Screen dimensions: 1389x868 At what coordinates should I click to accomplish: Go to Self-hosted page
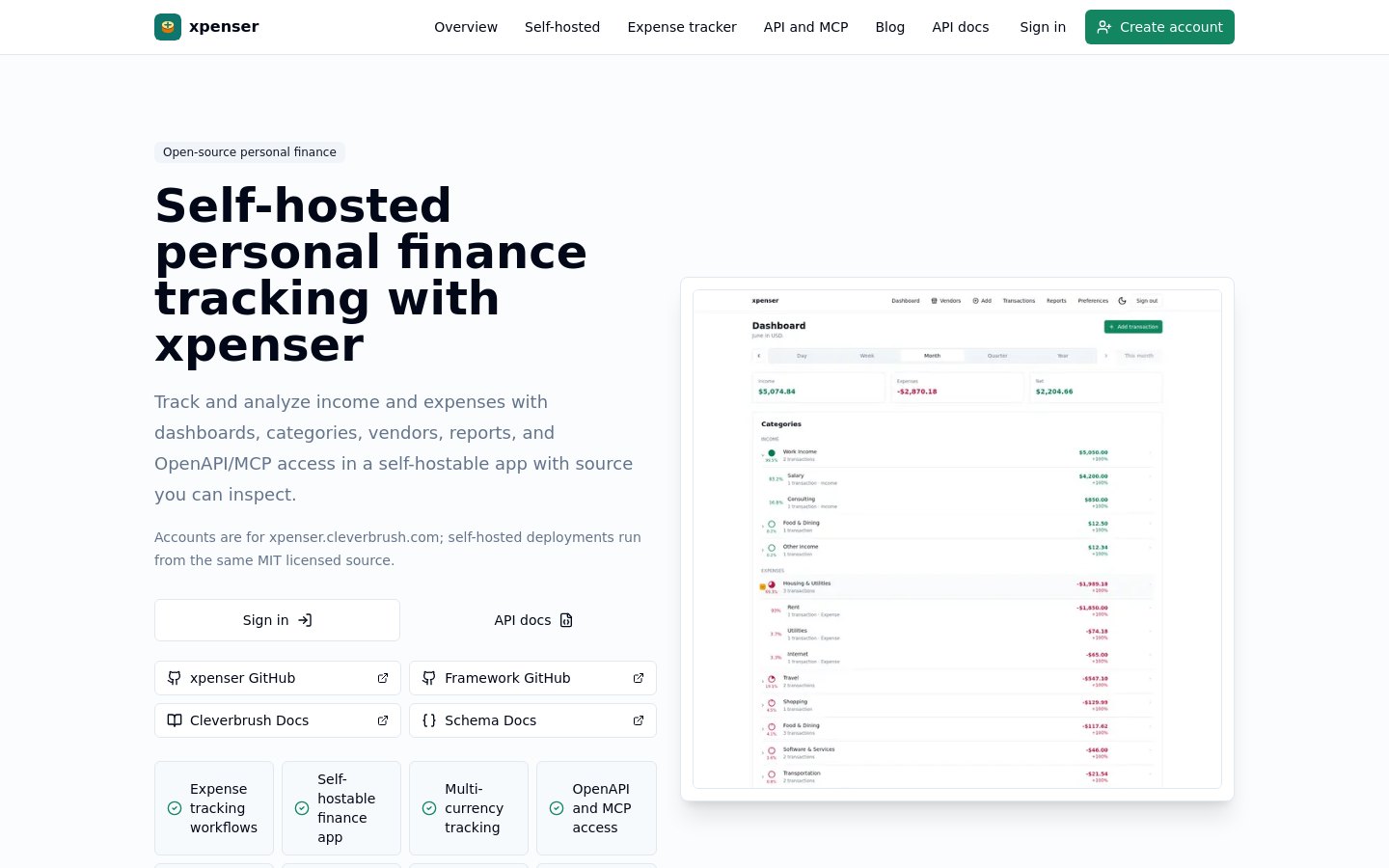pyautogui.click(x=562, y=27)
